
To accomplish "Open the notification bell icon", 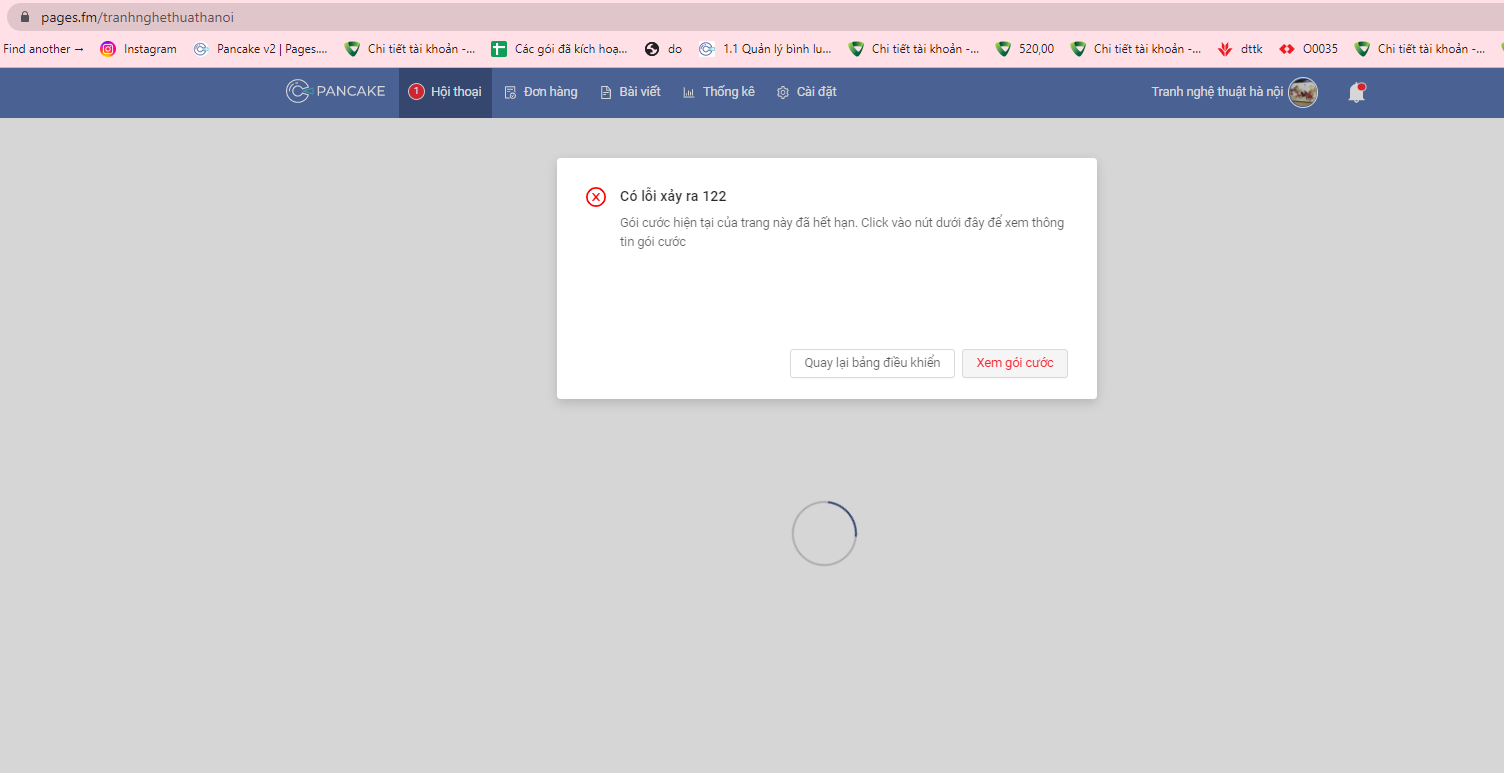I will click(1356, 93).
